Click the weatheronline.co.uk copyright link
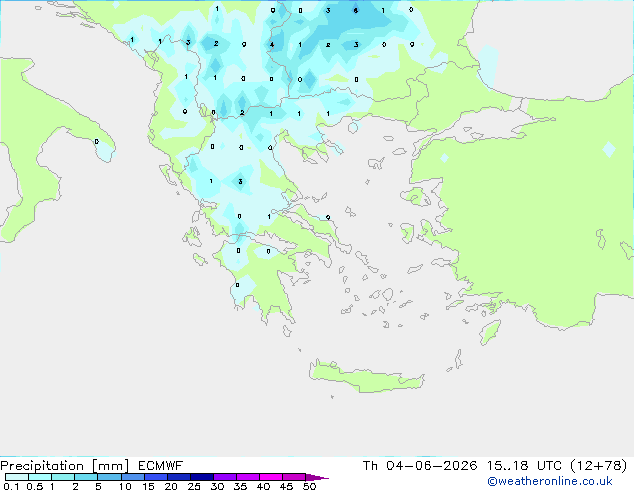 549,481
